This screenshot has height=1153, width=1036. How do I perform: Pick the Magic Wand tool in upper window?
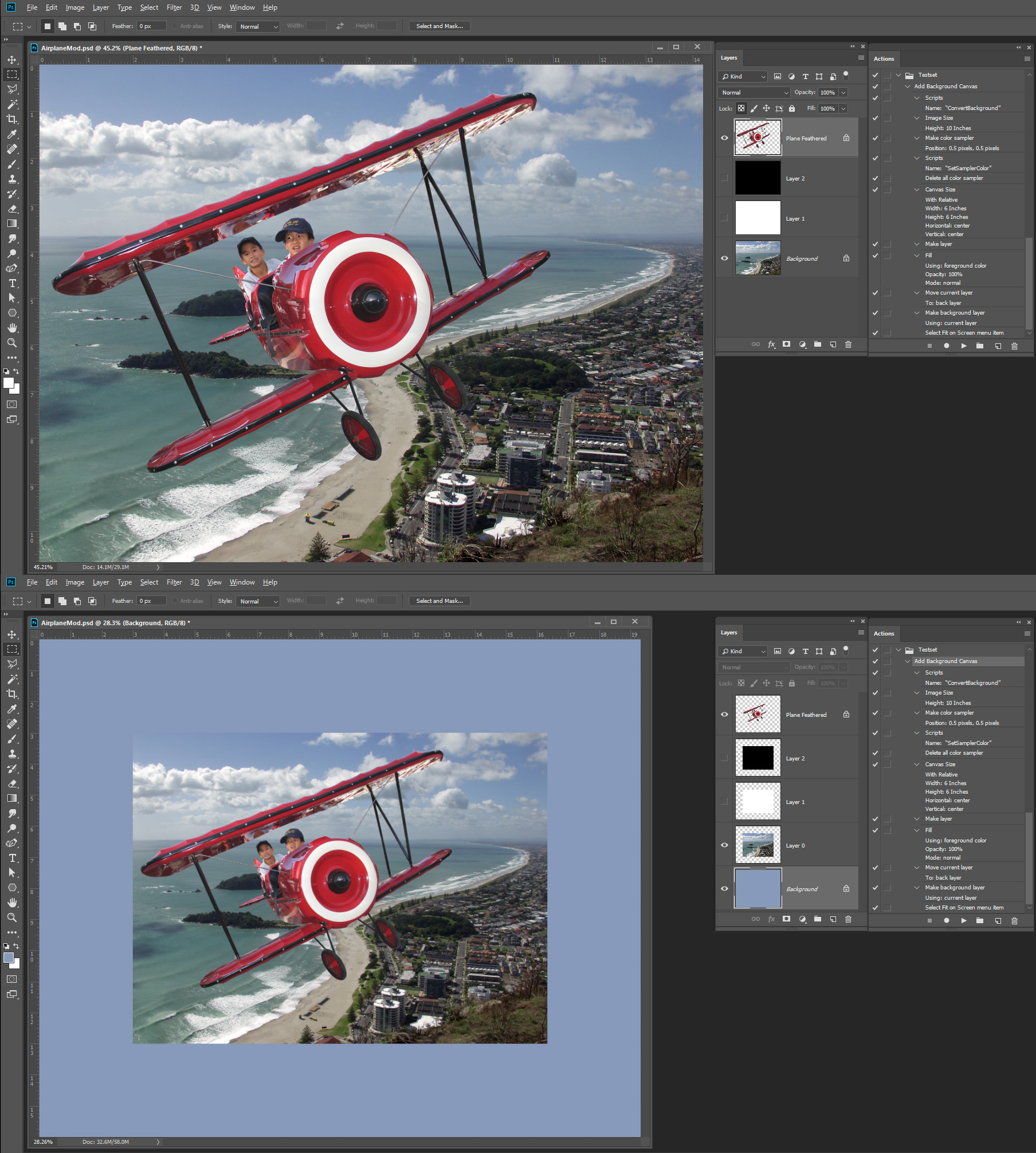click(12, 104)
